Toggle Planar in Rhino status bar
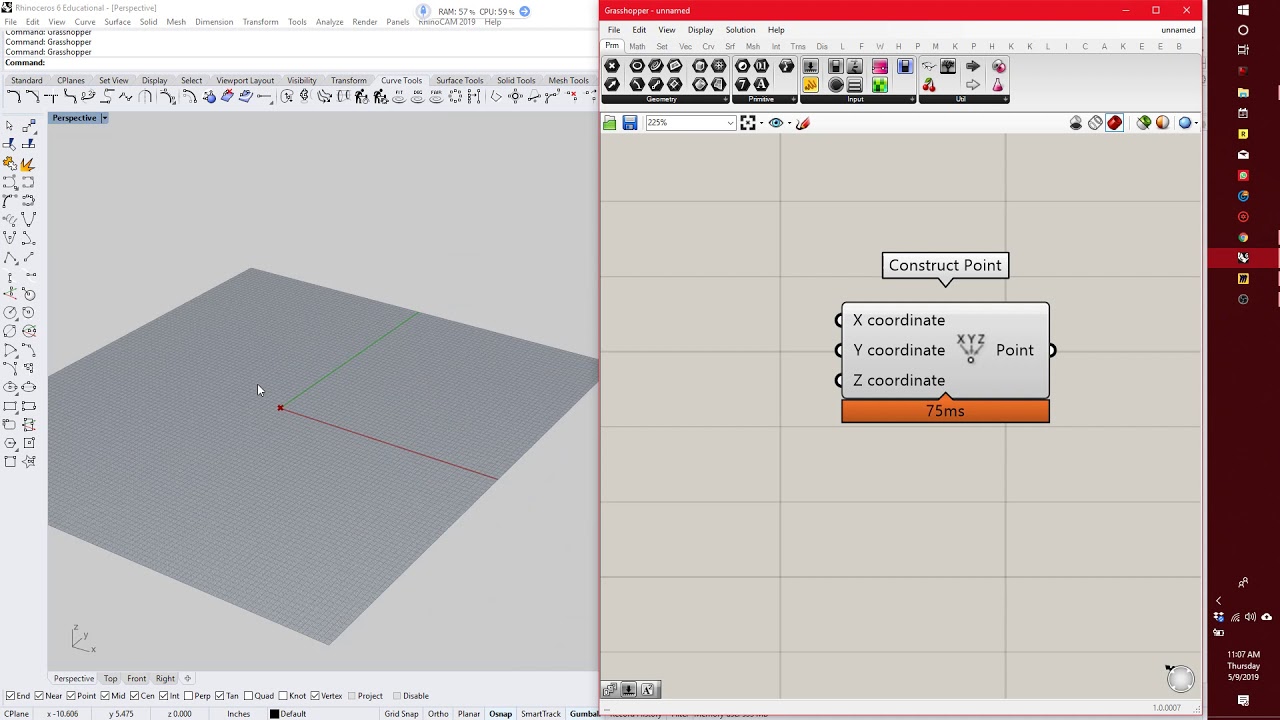 [x=469, y=714]
